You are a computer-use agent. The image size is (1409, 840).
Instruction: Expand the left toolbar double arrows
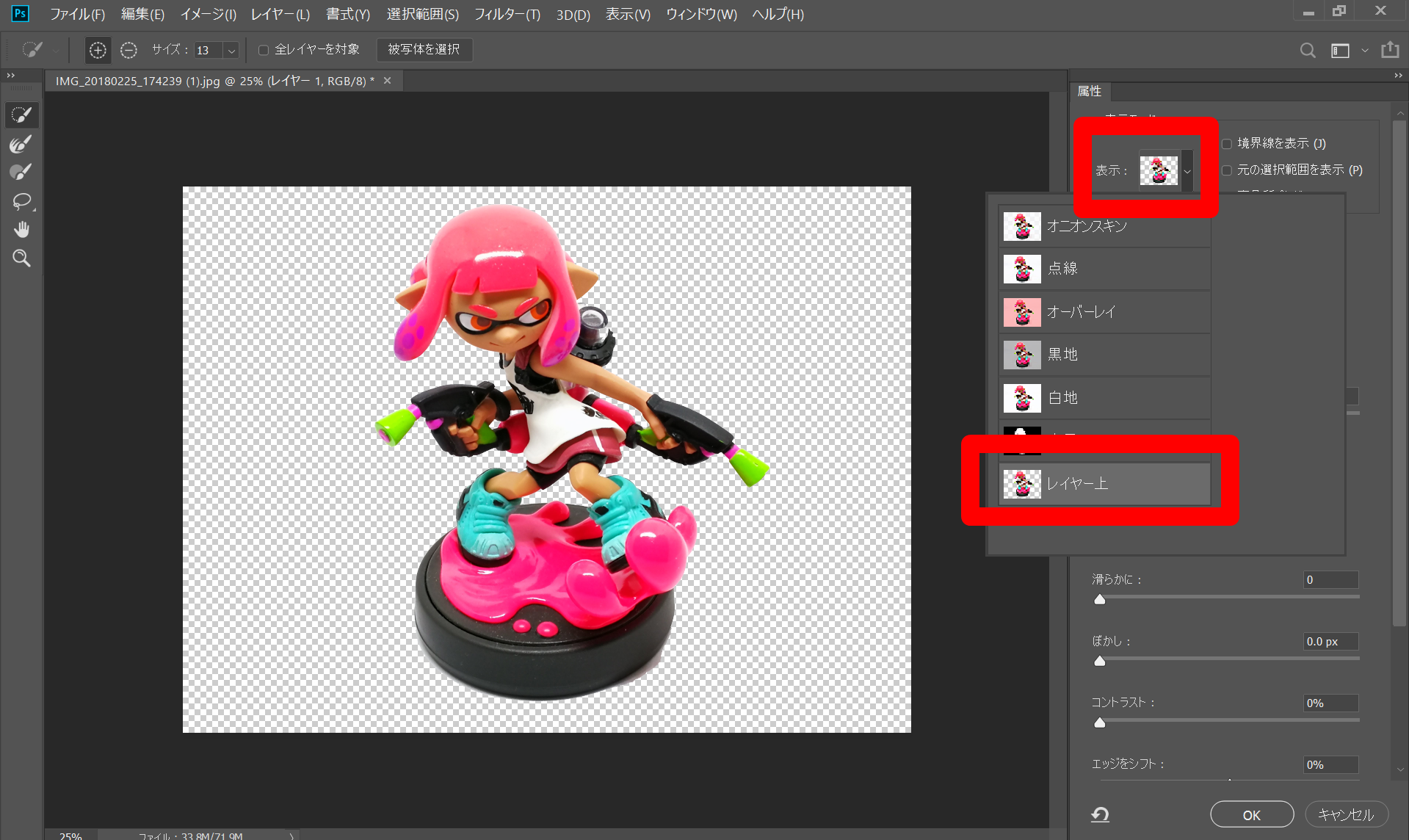11,75
